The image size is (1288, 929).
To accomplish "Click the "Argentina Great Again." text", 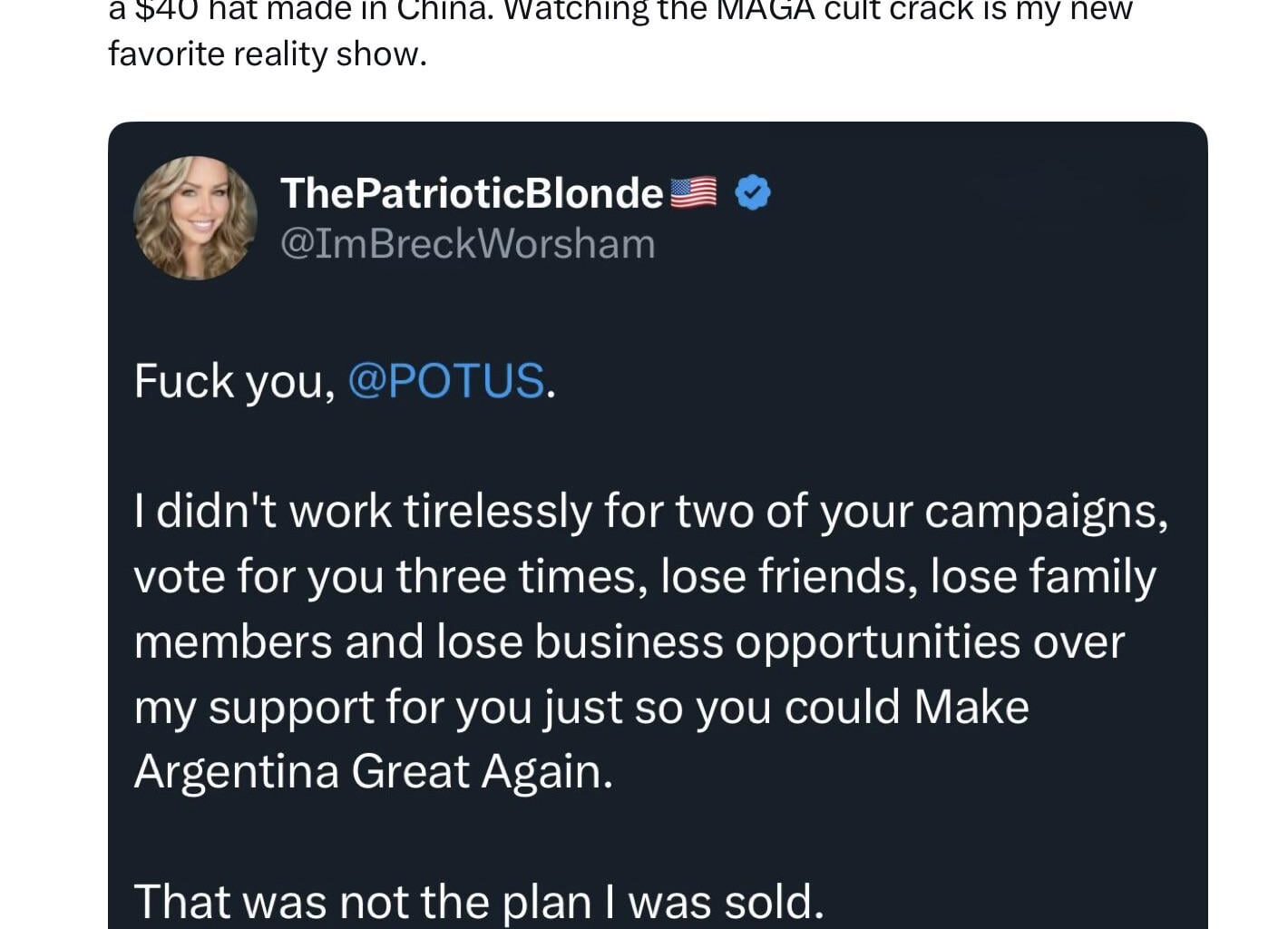I will [373, 772].
